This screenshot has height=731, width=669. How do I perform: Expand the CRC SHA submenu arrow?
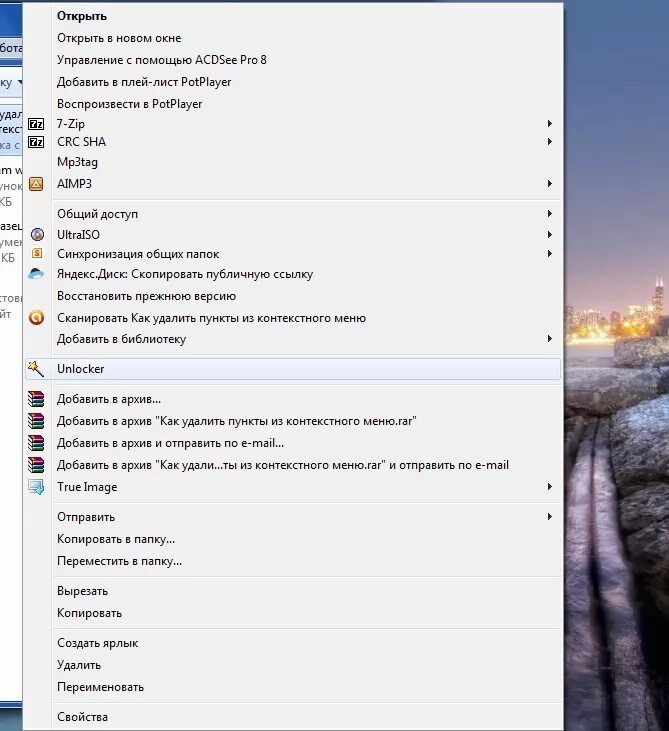coord(550,141)
